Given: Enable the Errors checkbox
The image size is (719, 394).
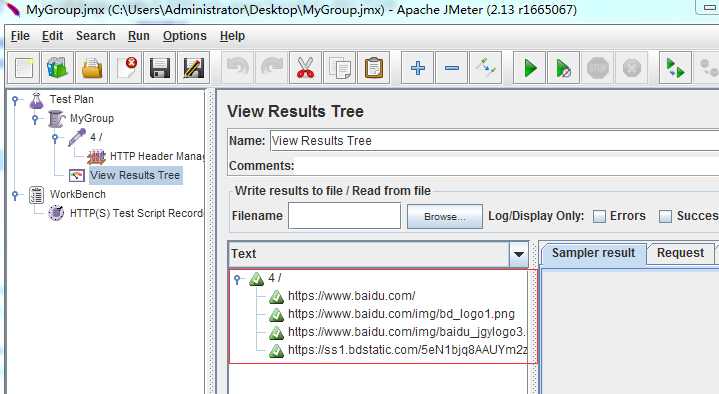Looking at the screenshot, I should click(599, 216).
